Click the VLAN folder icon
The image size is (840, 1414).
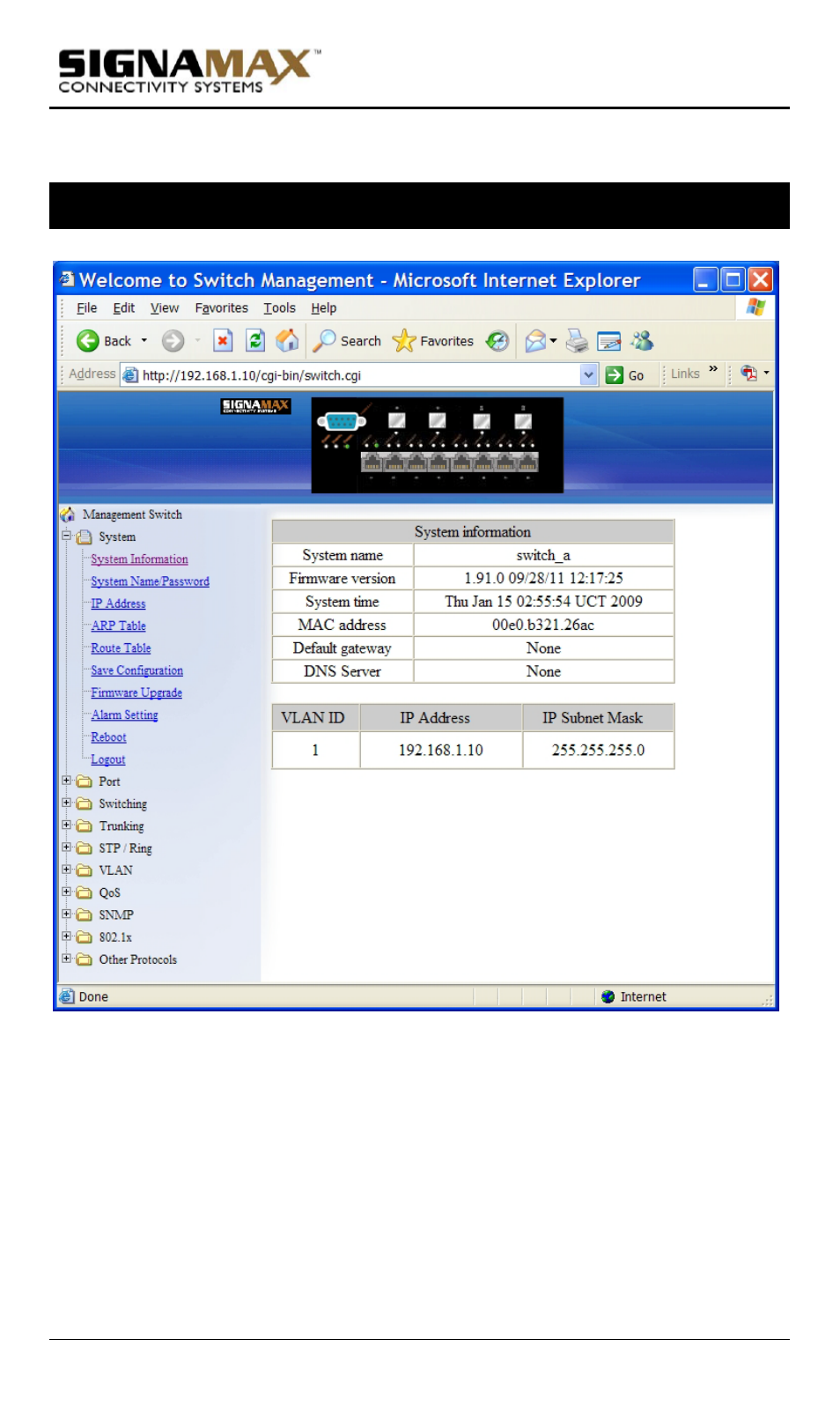point(85,870)
